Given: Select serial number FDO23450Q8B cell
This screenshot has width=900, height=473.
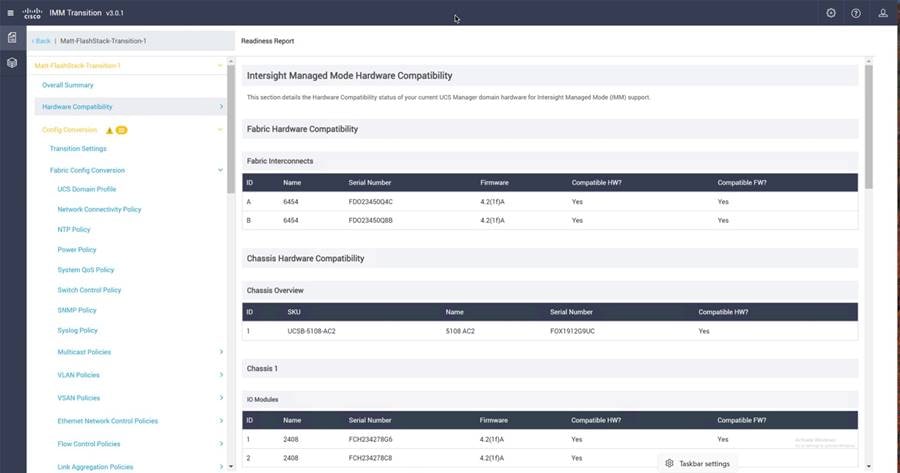Looking at the screenshot, I should pyautogui.click(x=371, y=220).
